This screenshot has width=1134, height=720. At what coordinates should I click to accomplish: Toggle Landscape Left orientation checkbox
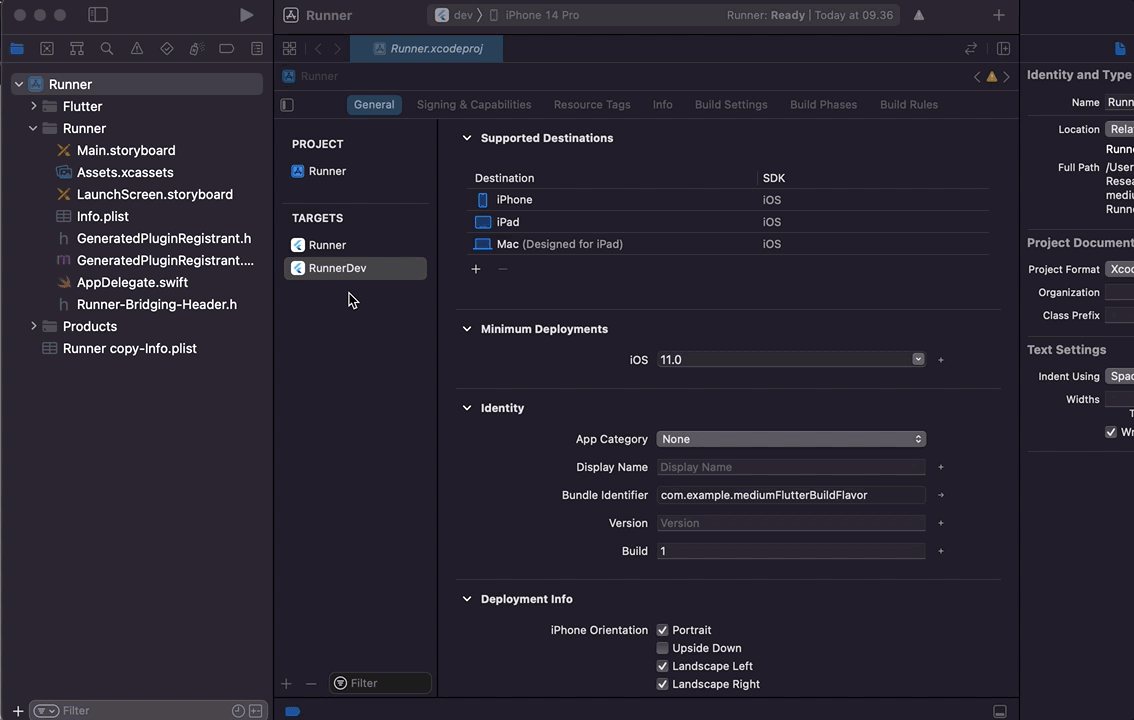(x=662, y=667)
